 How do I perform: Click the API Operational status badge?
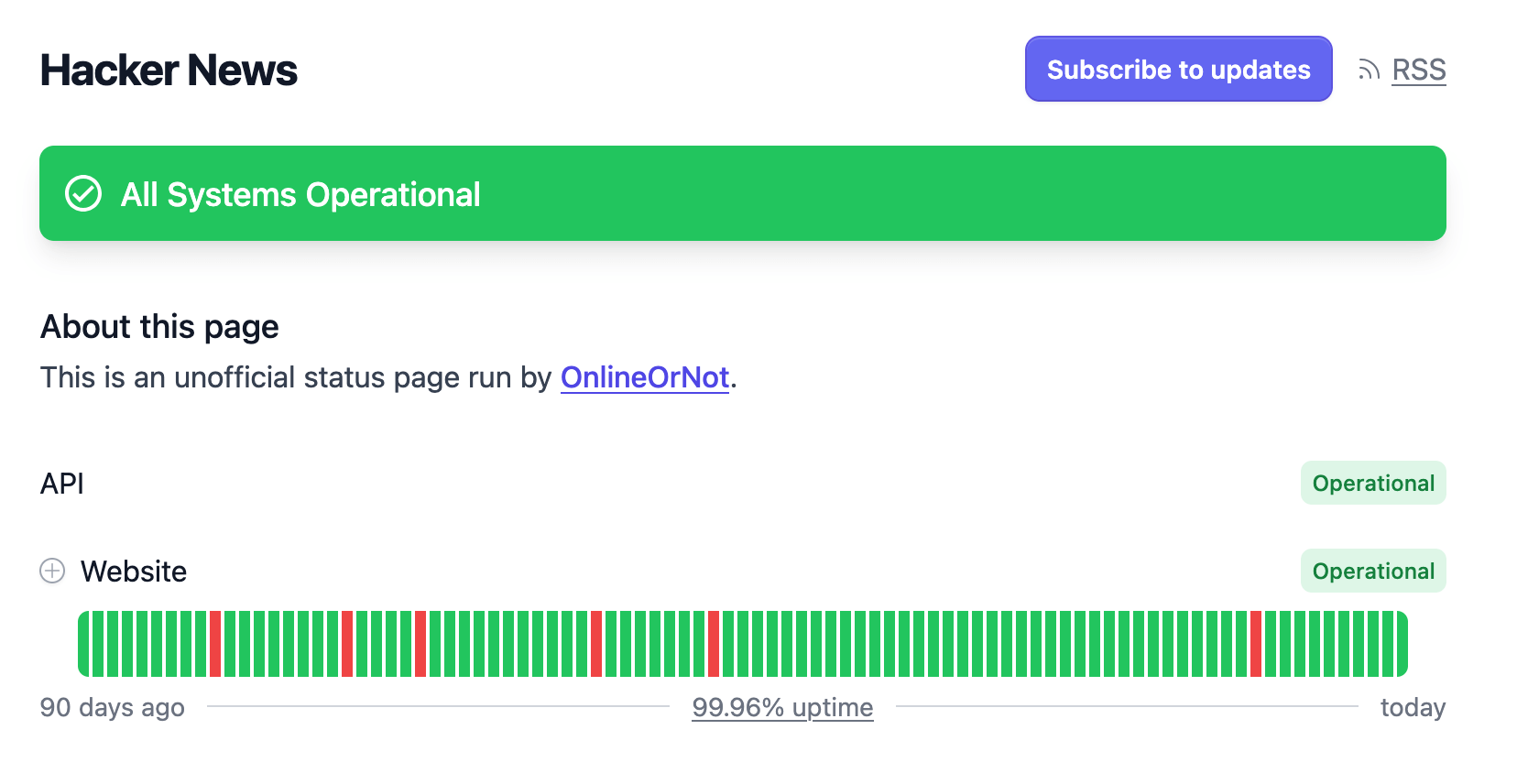click(x=1373, y=483)
